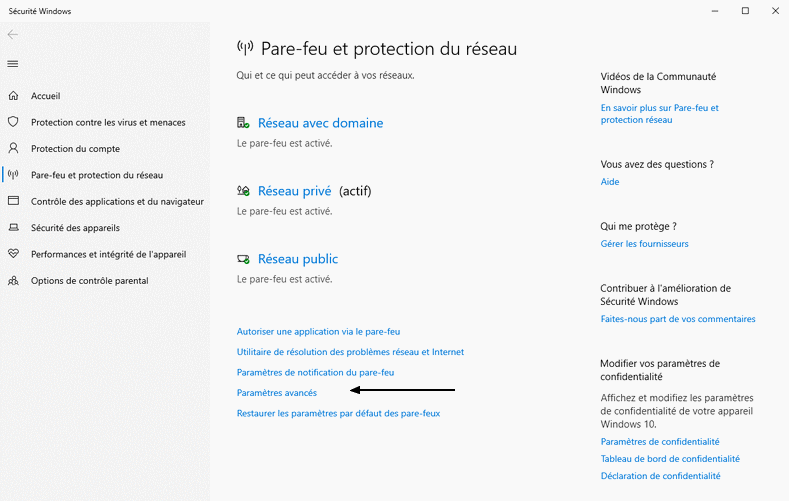The width and height of the screenshot is (789, 501).
Task: Expand the hamburger navigation menu
Action: point(13,64)
